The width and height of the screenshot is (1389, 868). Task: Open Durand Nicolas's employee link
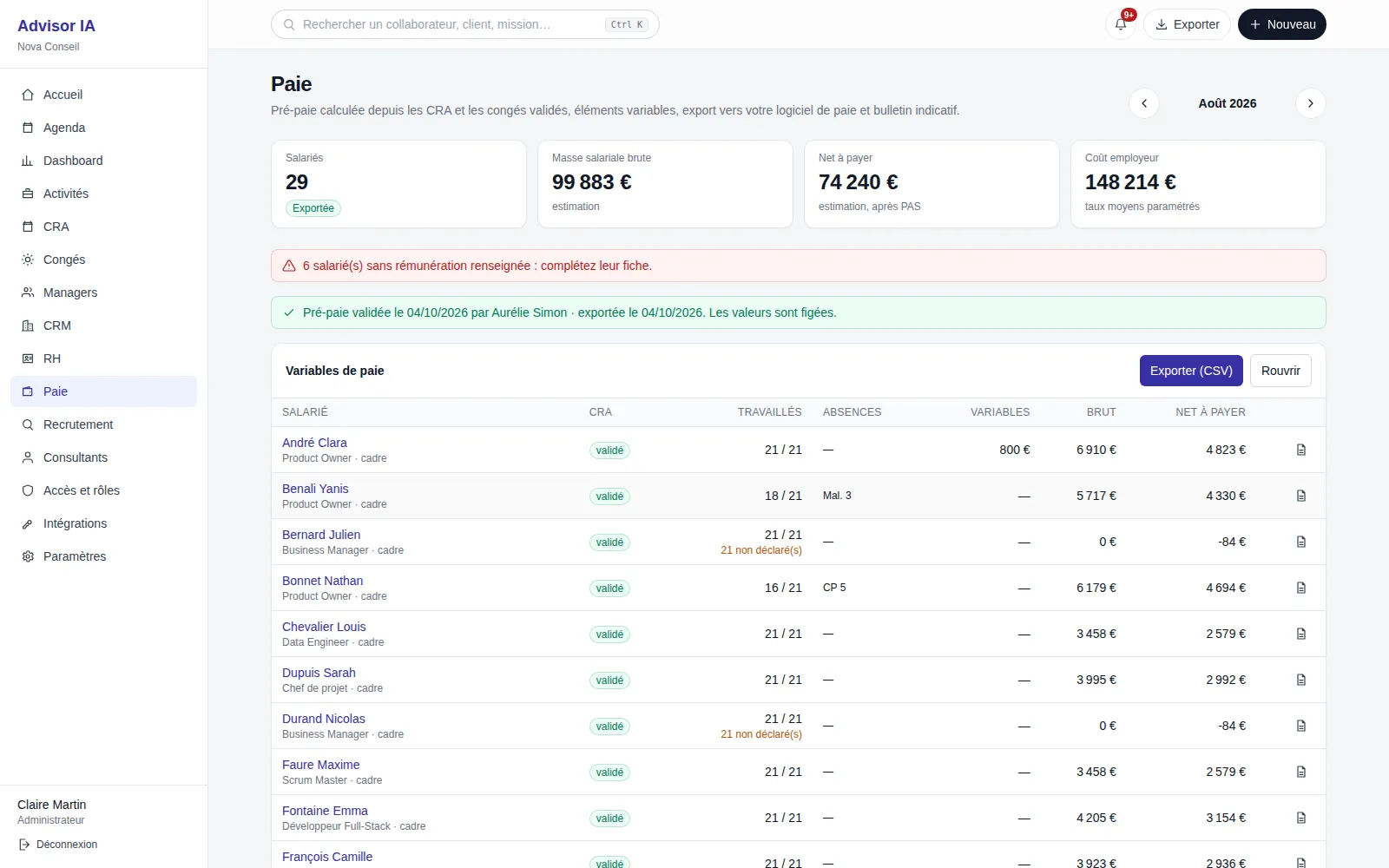pyautogui.click(x=323, y=719)
